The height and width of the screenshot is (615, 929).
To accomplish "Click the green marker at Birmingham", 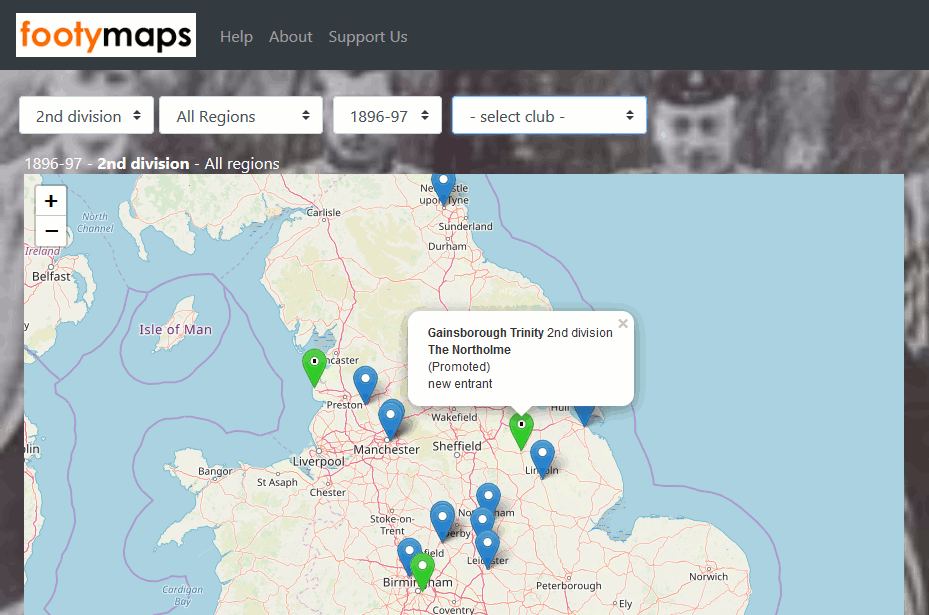I will click(423, 569).
